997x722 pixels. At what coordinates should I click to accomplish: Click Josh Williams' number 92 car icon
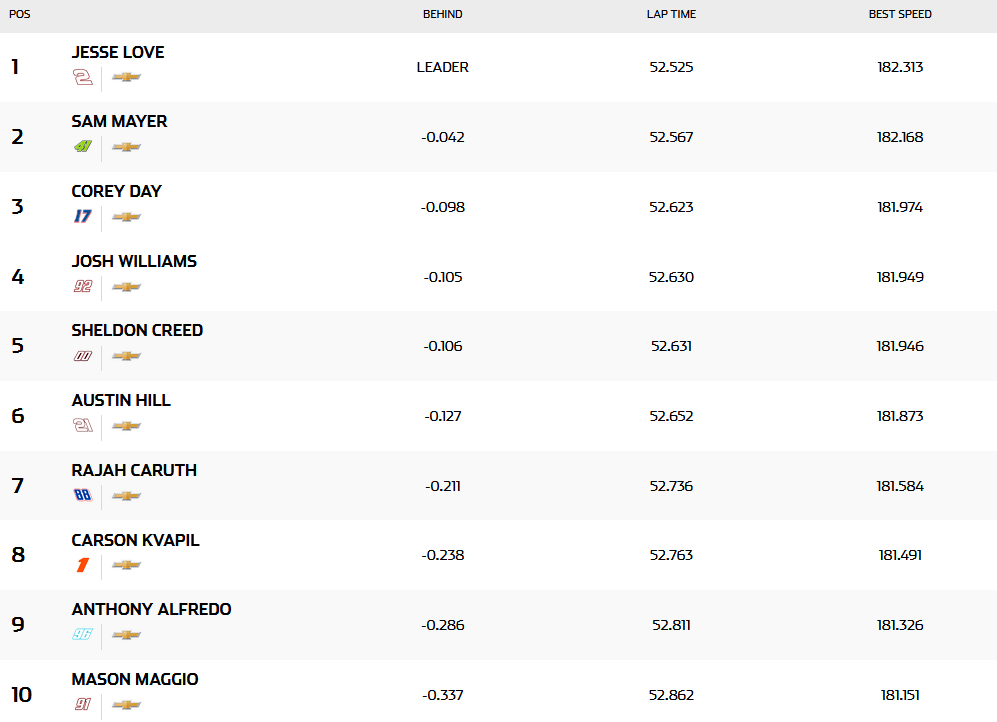pos(83,287)
